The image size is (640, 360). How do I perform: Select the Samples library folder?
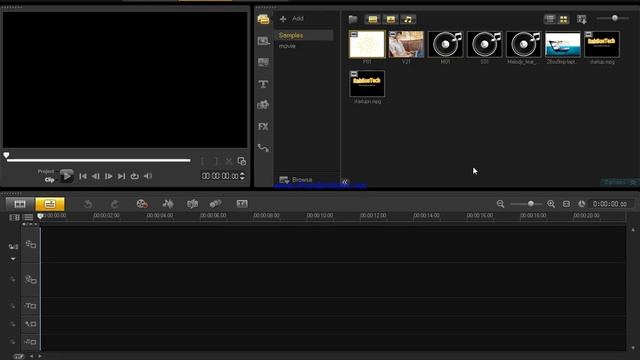[304, 36]
